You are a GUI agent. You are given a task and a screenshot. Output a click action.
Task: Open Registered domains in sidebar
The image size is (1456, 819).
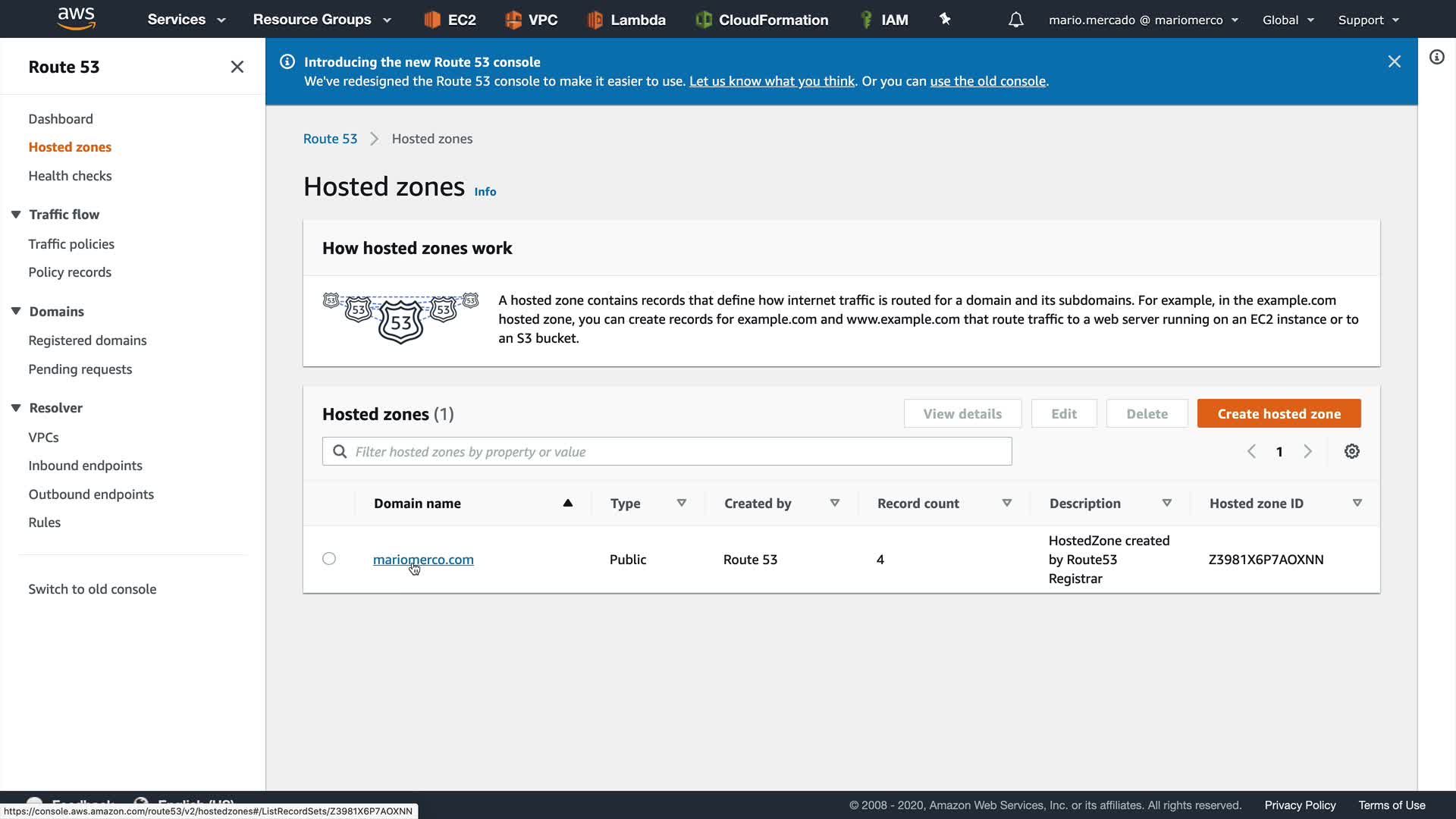(87, 340)
